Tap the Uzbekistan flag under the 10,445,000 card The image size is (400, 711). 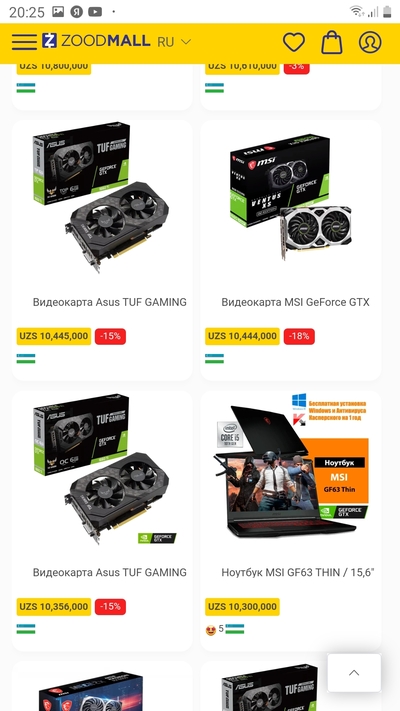26,359
